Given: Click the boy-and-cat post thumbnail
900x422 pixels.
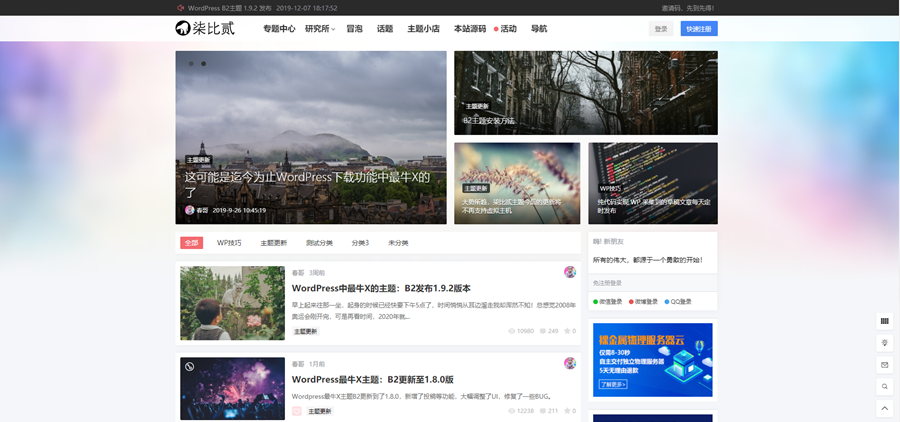Looking at the screenshot, I should 232,303.
